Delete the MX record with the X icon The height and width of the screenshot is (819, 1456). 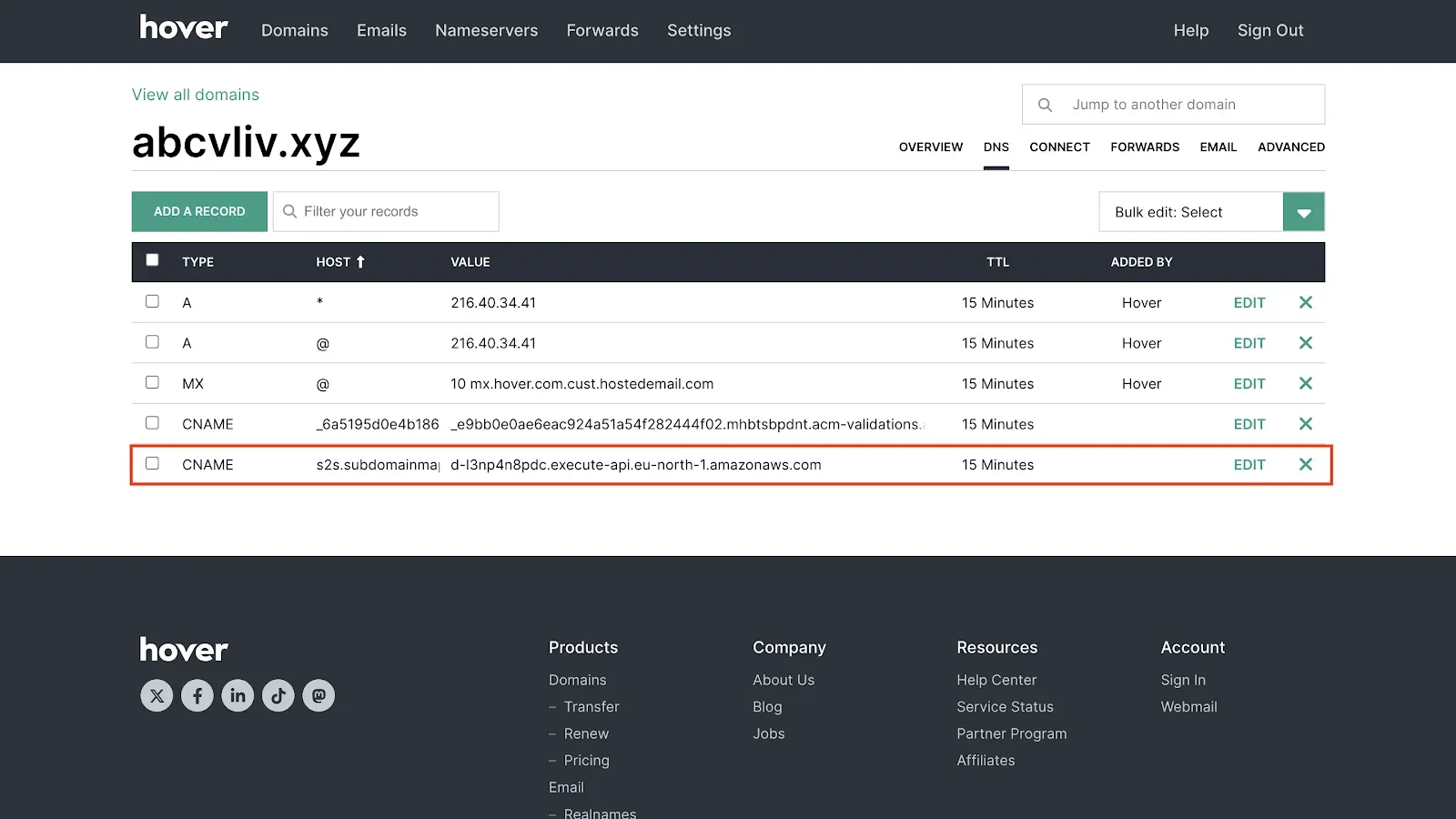1306,383
